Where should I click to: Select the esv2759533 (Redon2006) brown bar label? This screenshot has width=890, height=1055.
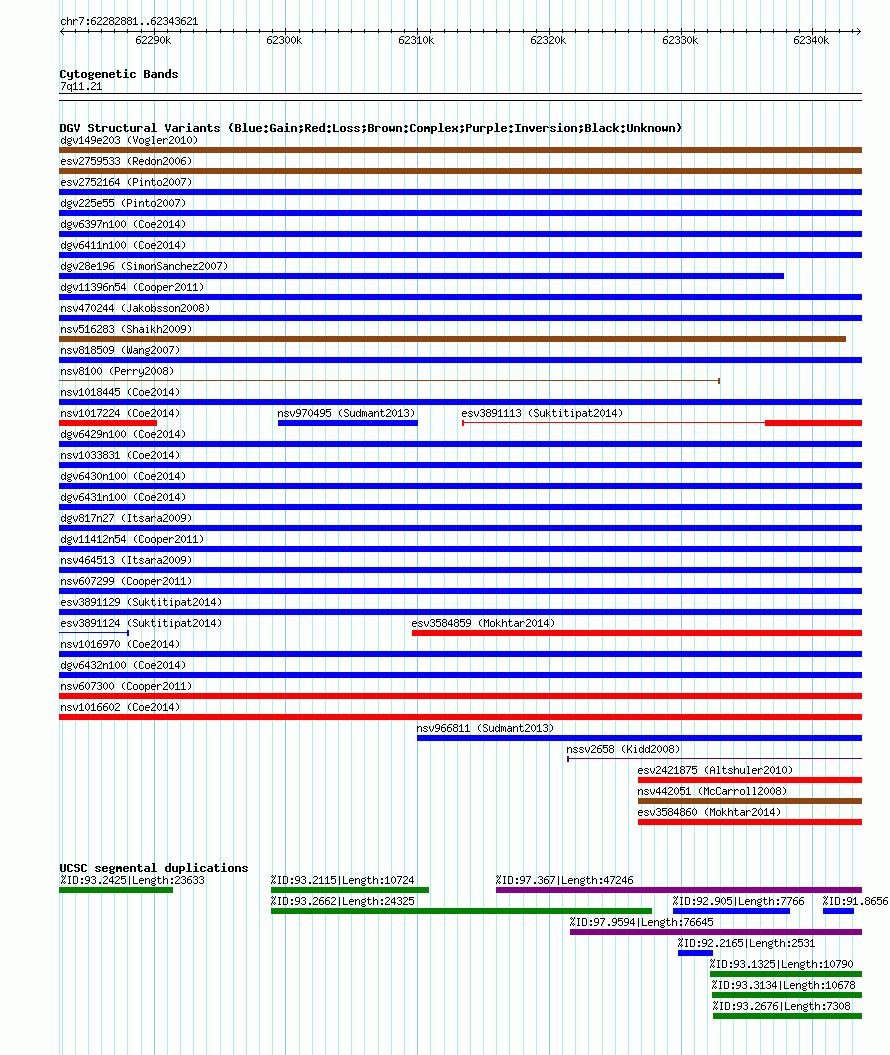point(126,161)
